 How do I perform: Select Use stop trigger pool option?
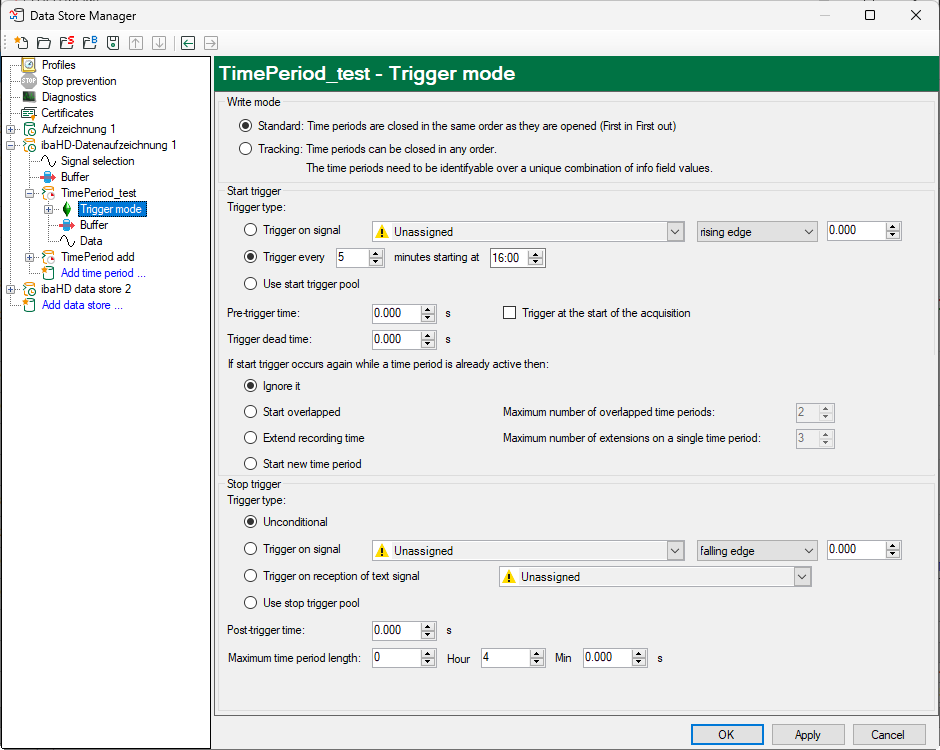(250, 603)
